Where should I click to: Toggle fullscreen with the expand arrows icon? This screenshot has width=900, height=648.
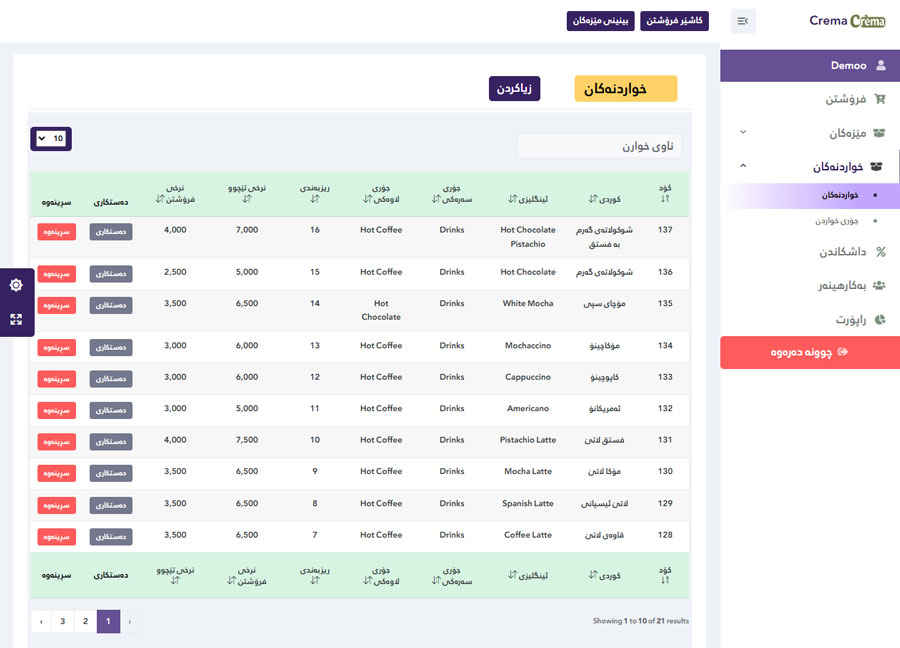(16, 320)
